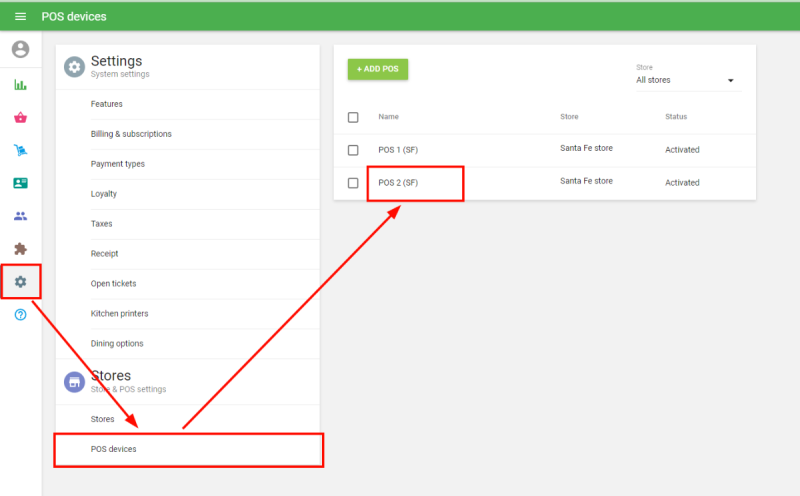The height and width of the screenshot is (496, 800).
Task: Open Kitchen printers settings
Action: [x=119, y=314]
